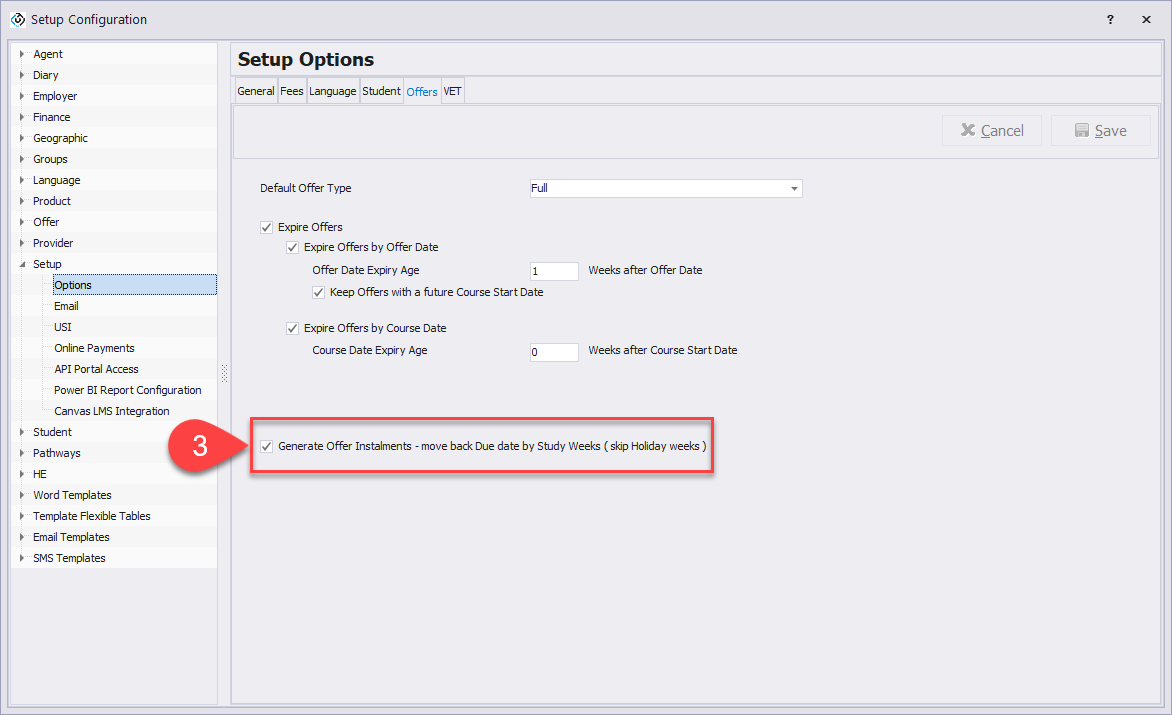
Task: Collapse the Setup tree node
Action: [x=22, y=264]
